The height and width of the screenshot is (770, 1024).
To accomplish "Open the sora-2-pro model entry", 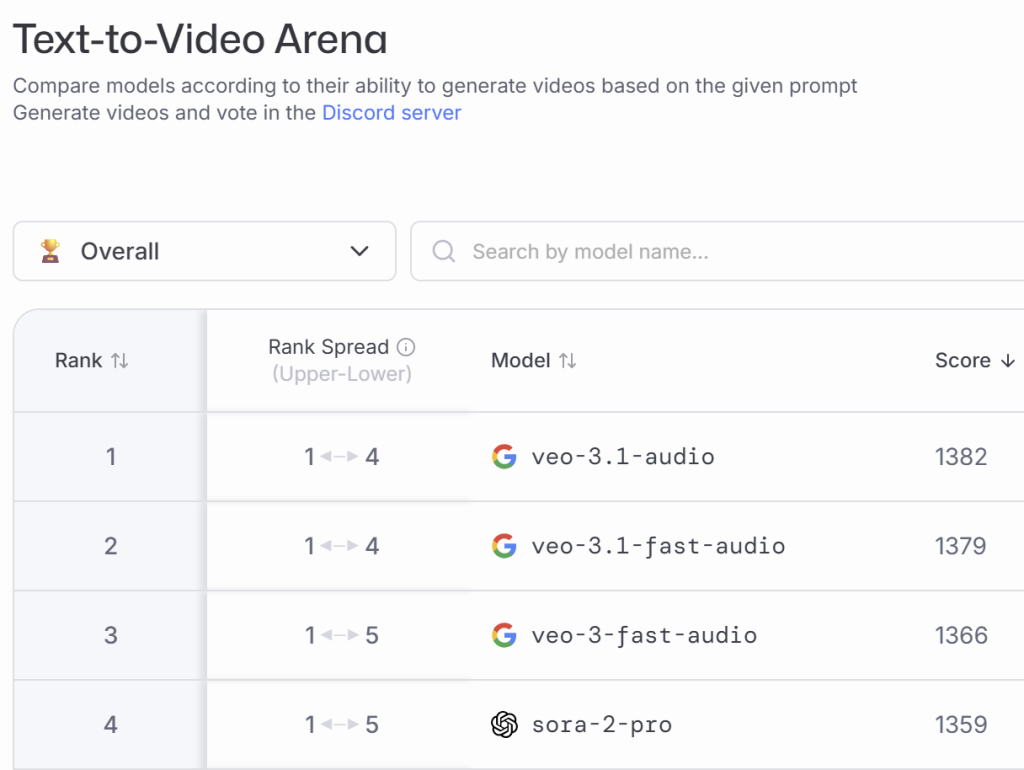I will (x=601, y=724).
